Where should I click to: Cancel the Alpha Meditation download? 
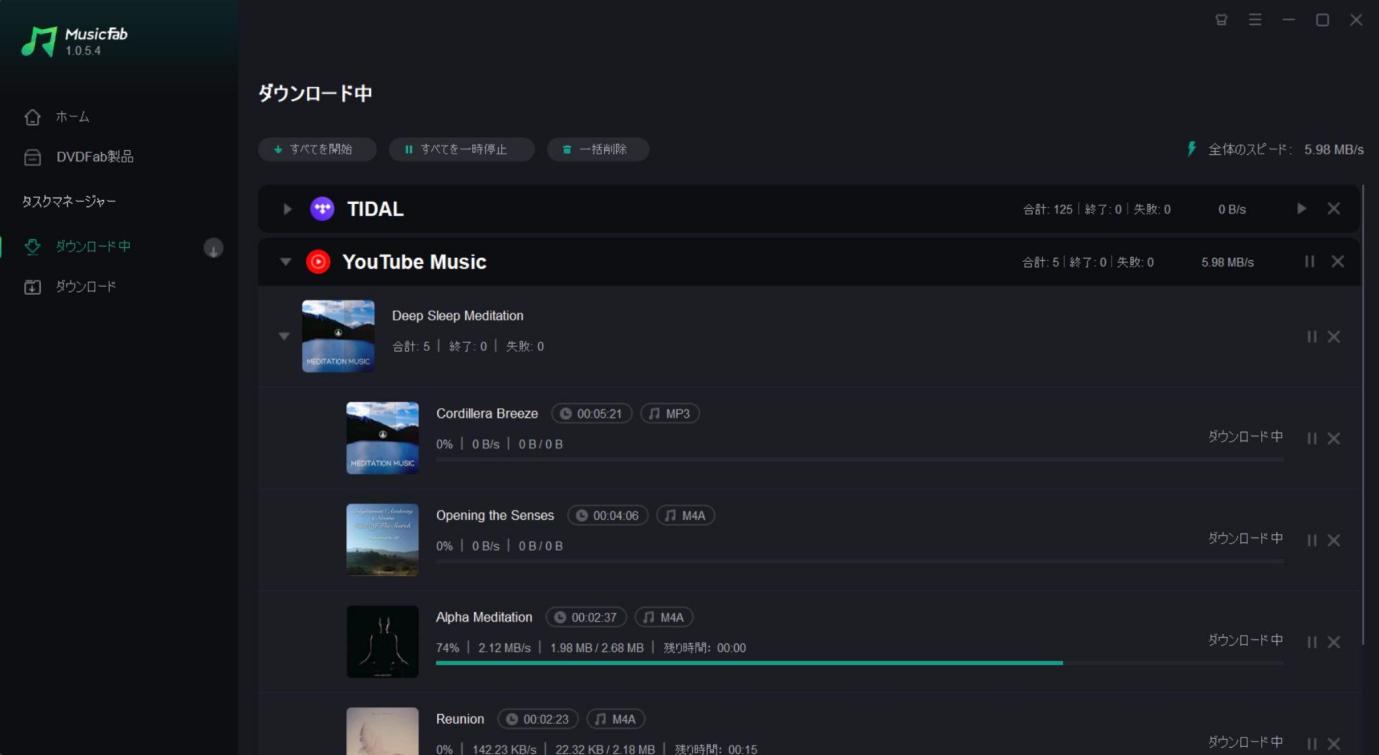(x=1334, y=643)
